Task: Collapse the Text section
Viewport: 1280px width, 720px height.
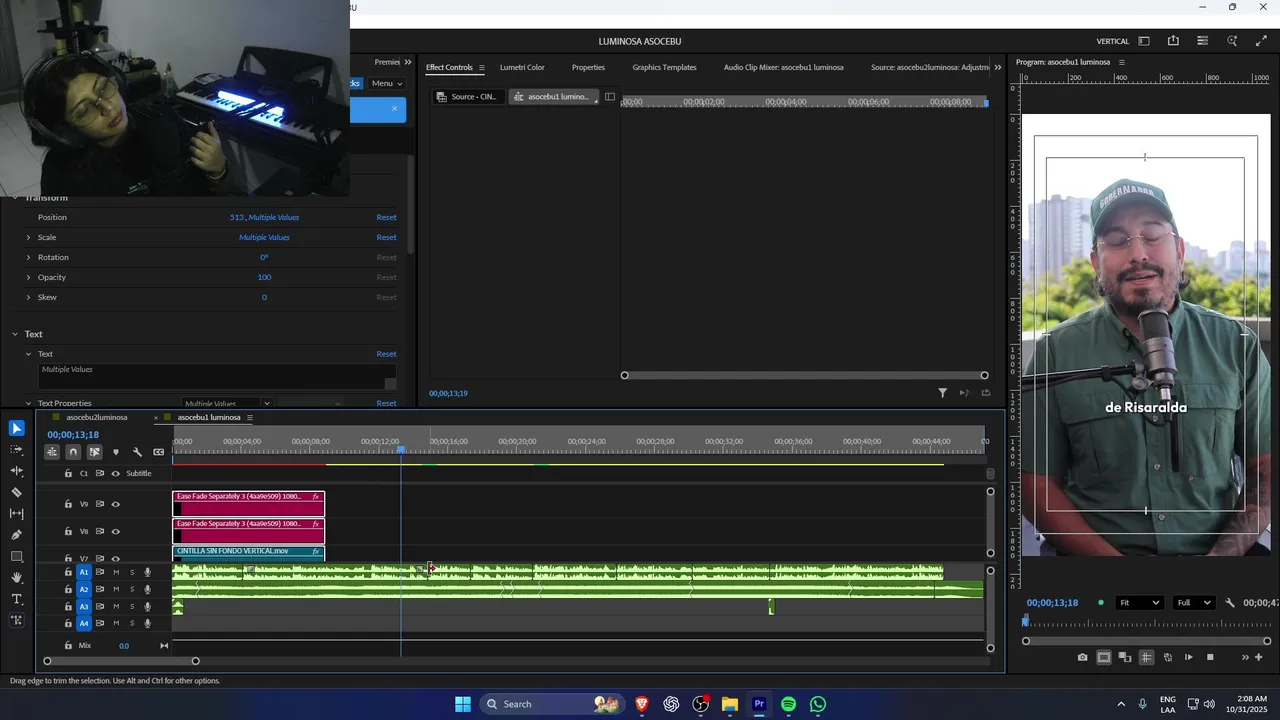Action: tap(15, 334)
